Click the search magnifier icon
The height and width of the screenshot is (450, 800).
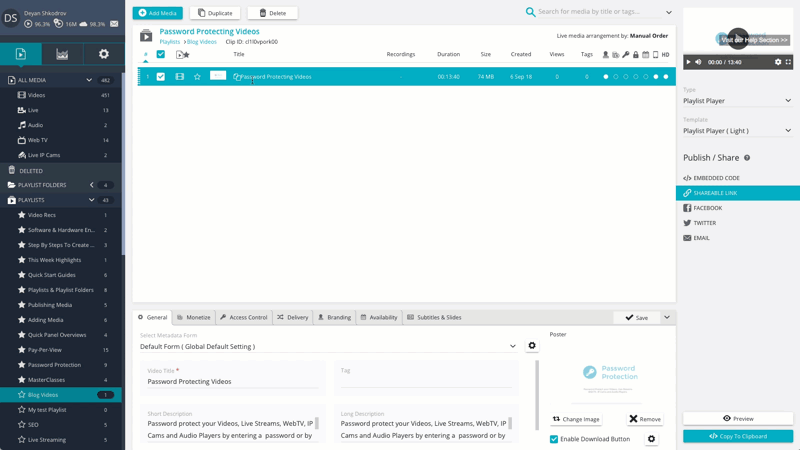pos(531,12)
